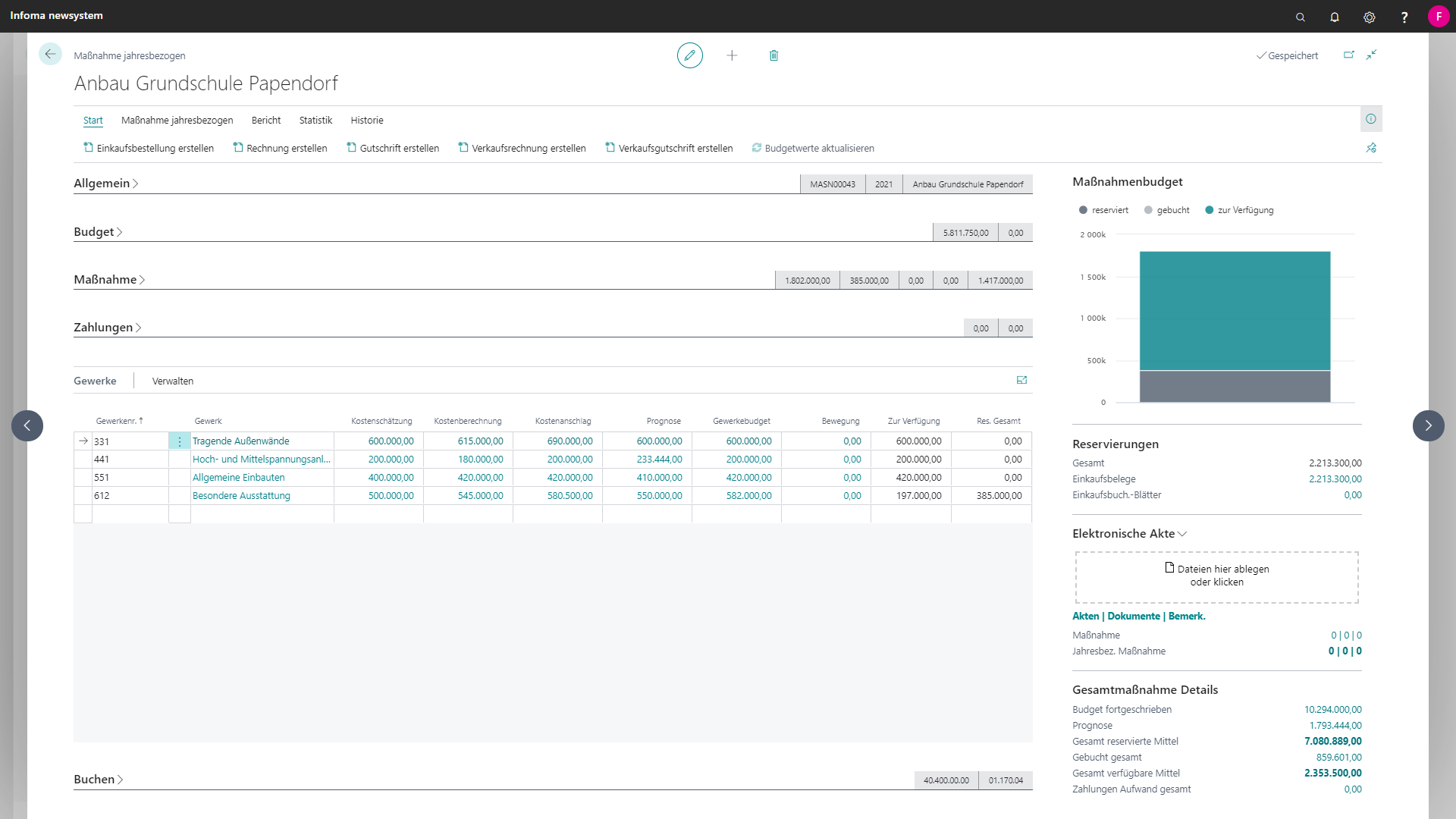Open page in new window icon
The width and height of the screenshot is (1456, 819).
point(1348,55)
